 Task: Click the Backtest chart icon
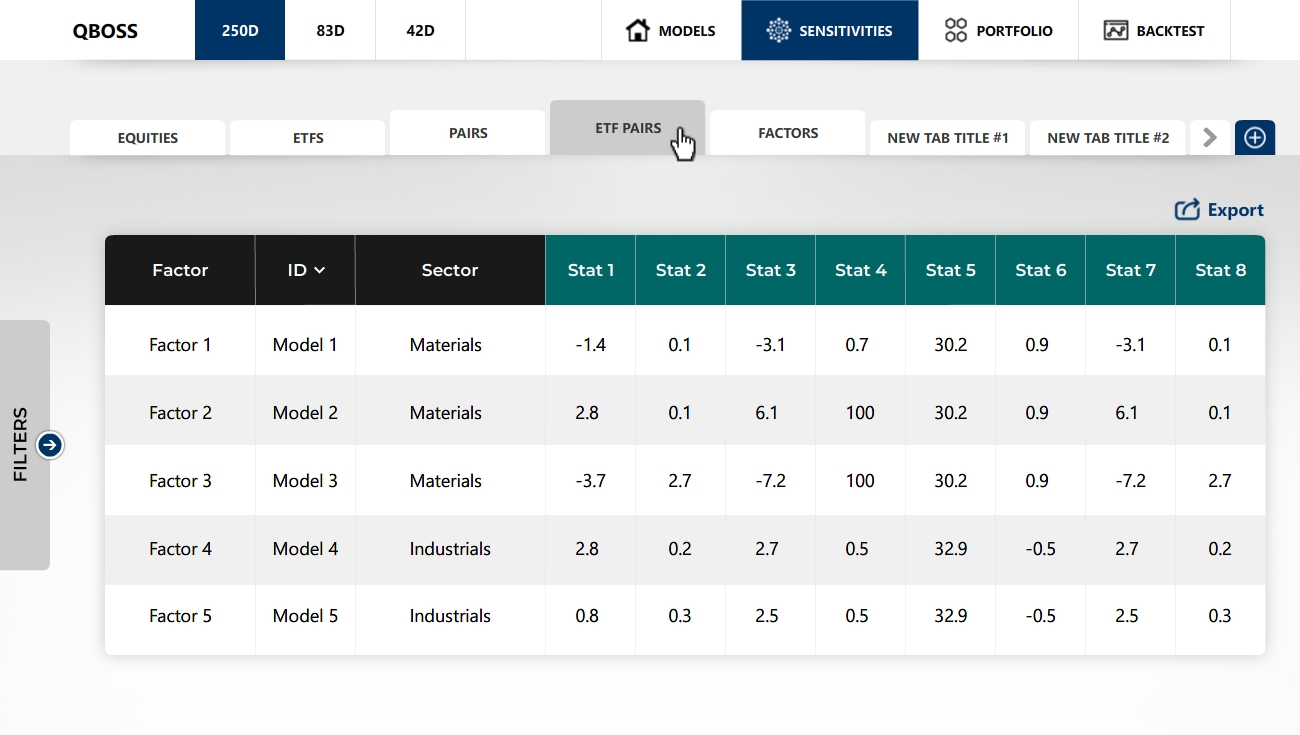tap(1116, 30)
